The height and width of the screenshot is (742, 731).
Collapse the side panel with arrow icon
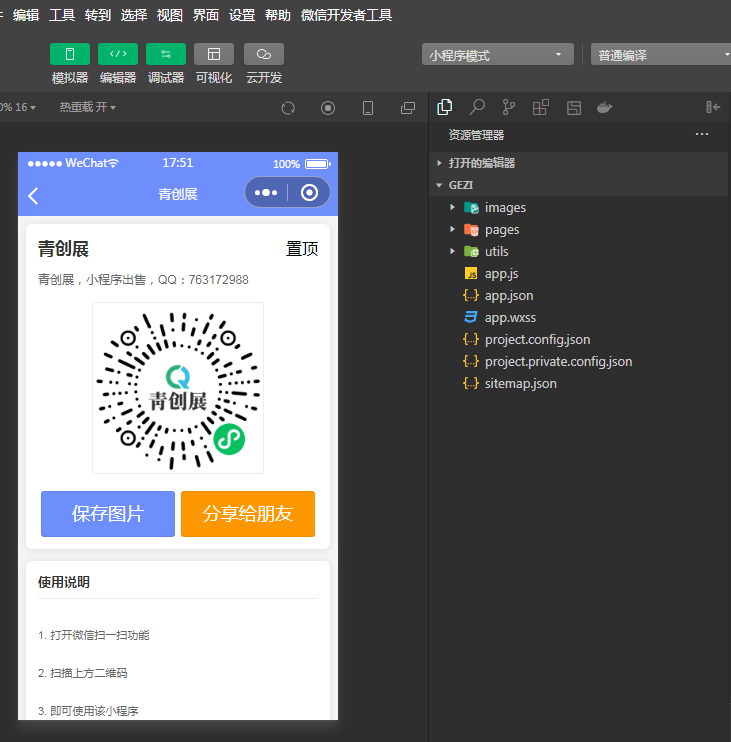click(x=713, y=107)
